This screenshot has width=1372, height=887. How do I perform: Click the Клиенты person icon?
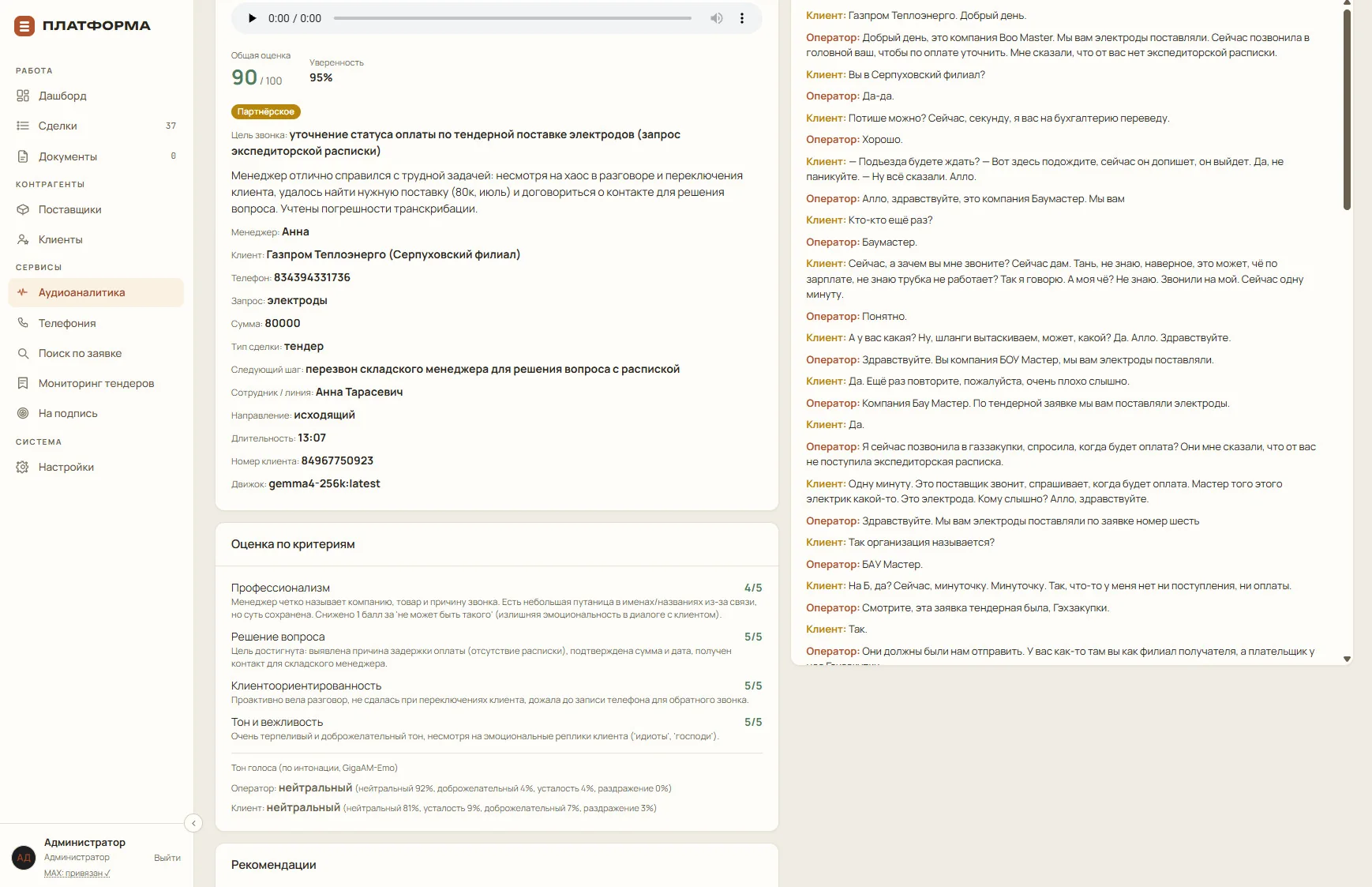pos(23,239)
